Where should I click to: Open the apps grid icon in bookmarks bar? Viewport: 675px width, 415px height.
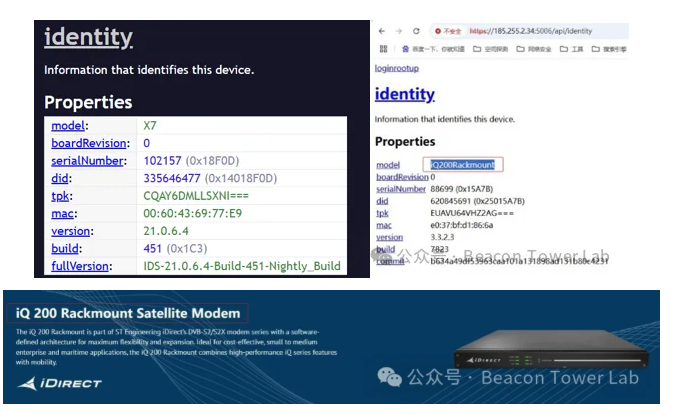coord(384,49)
